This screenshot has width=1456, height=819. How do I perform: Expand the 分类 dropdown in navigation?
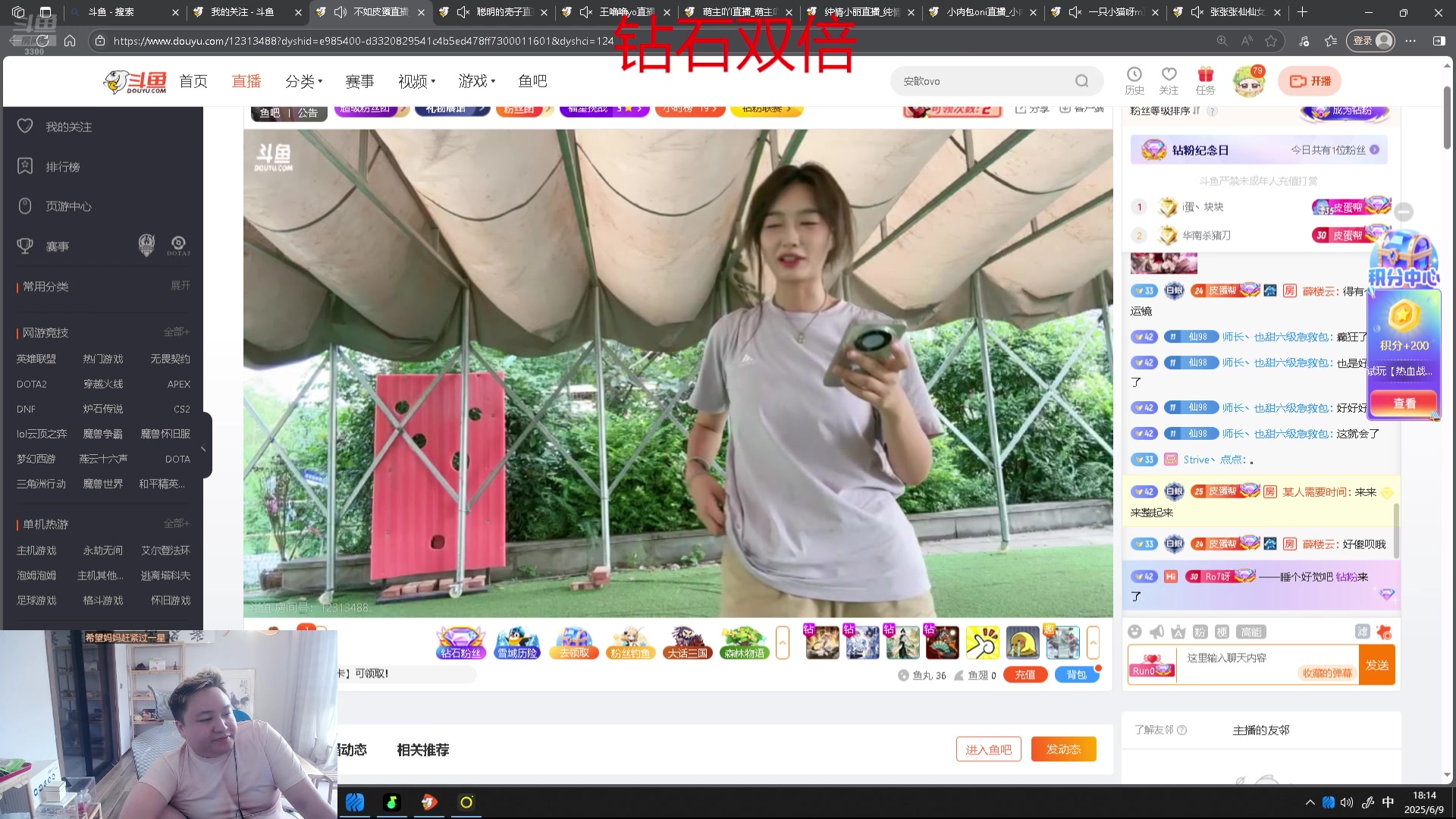coord(303,81)
